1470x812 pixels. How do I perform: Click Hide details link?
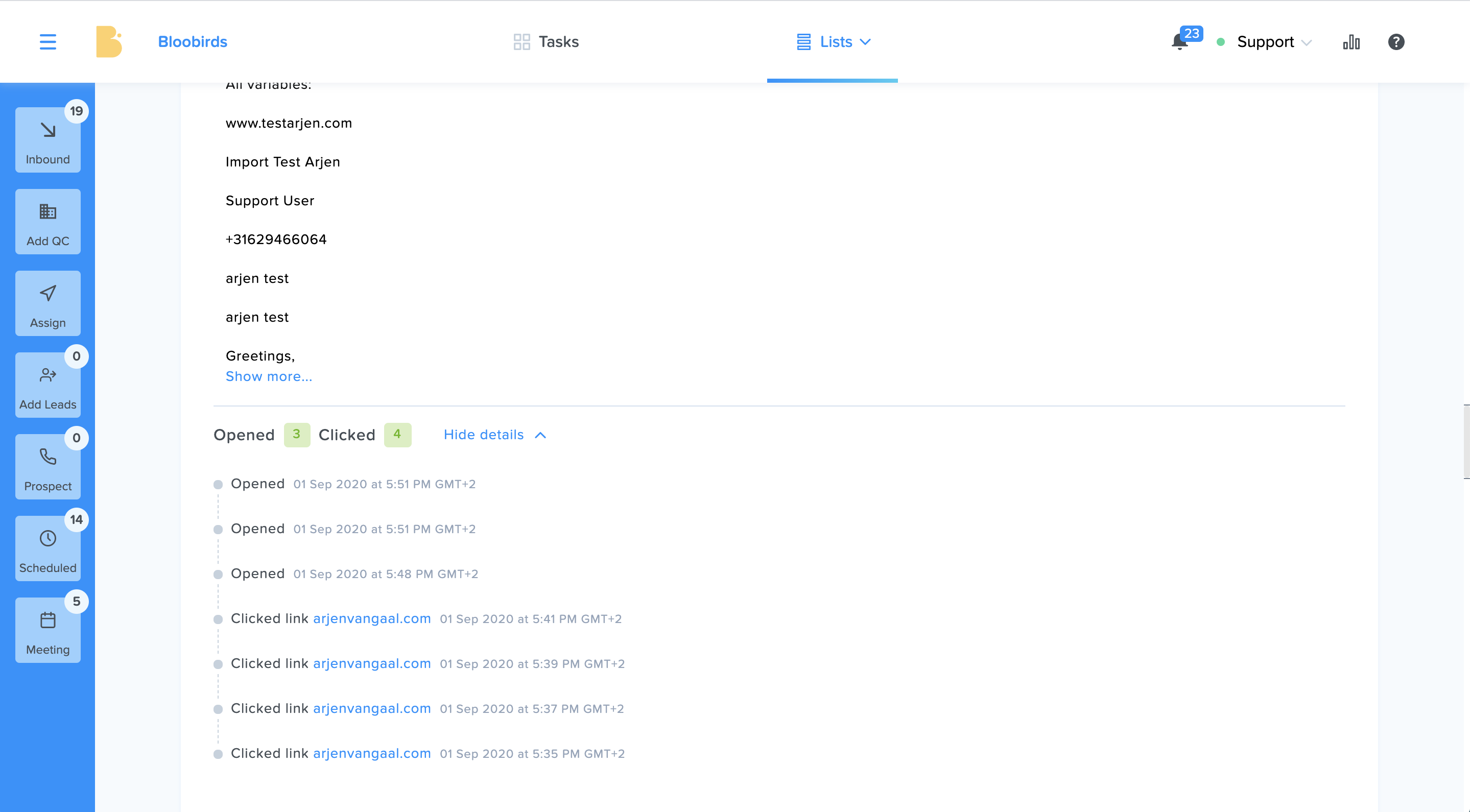484,435
